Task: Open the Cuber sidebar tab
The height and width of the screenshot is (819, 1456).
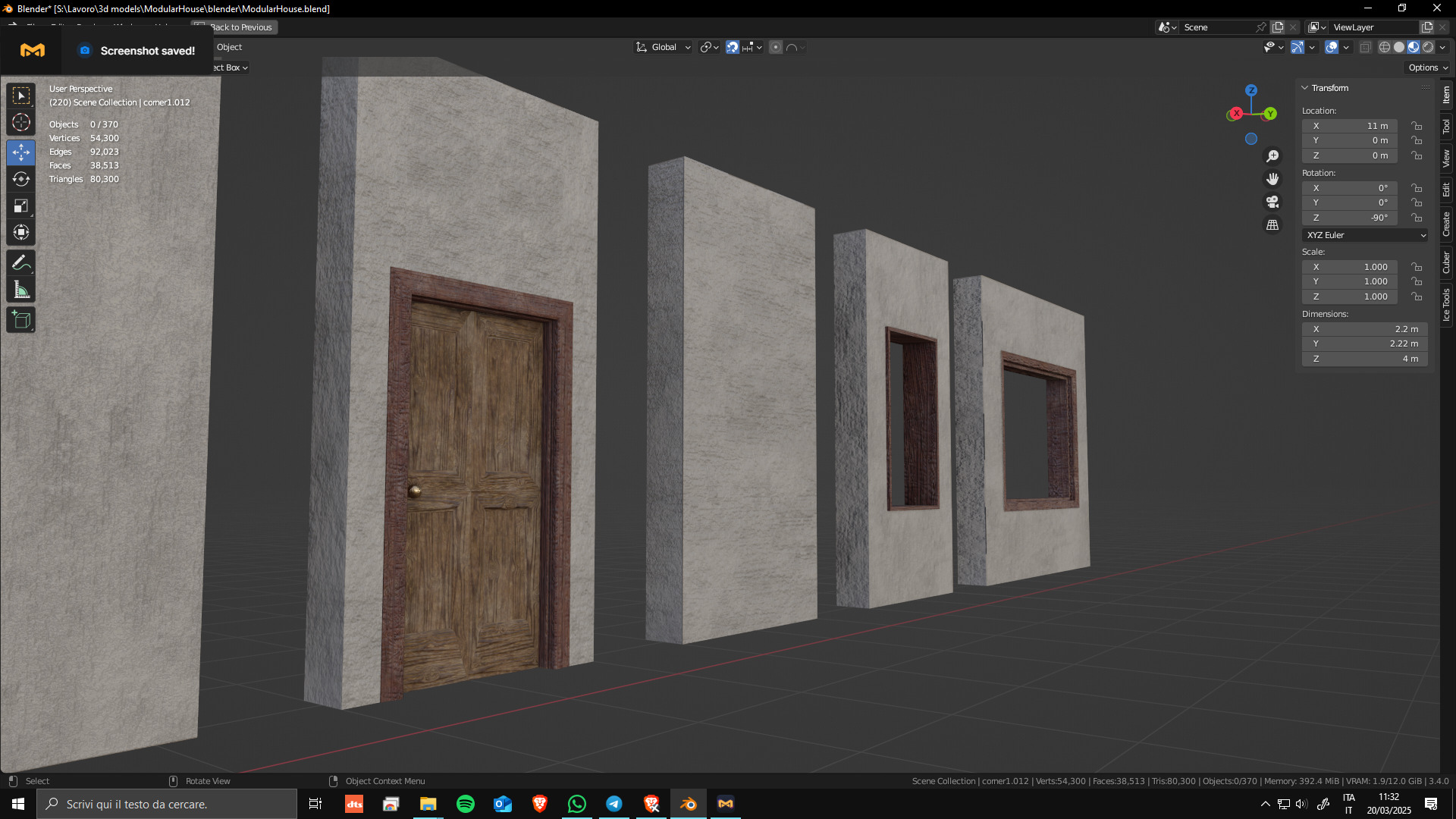Action: 1447,262
